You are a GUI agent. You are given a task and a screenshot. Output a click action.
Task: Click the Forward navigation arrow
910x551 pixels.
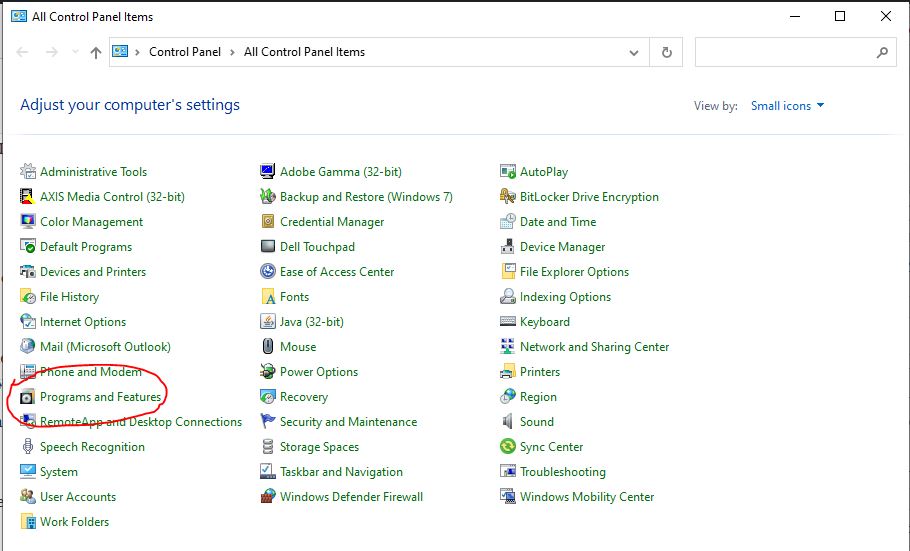[52, 52]
